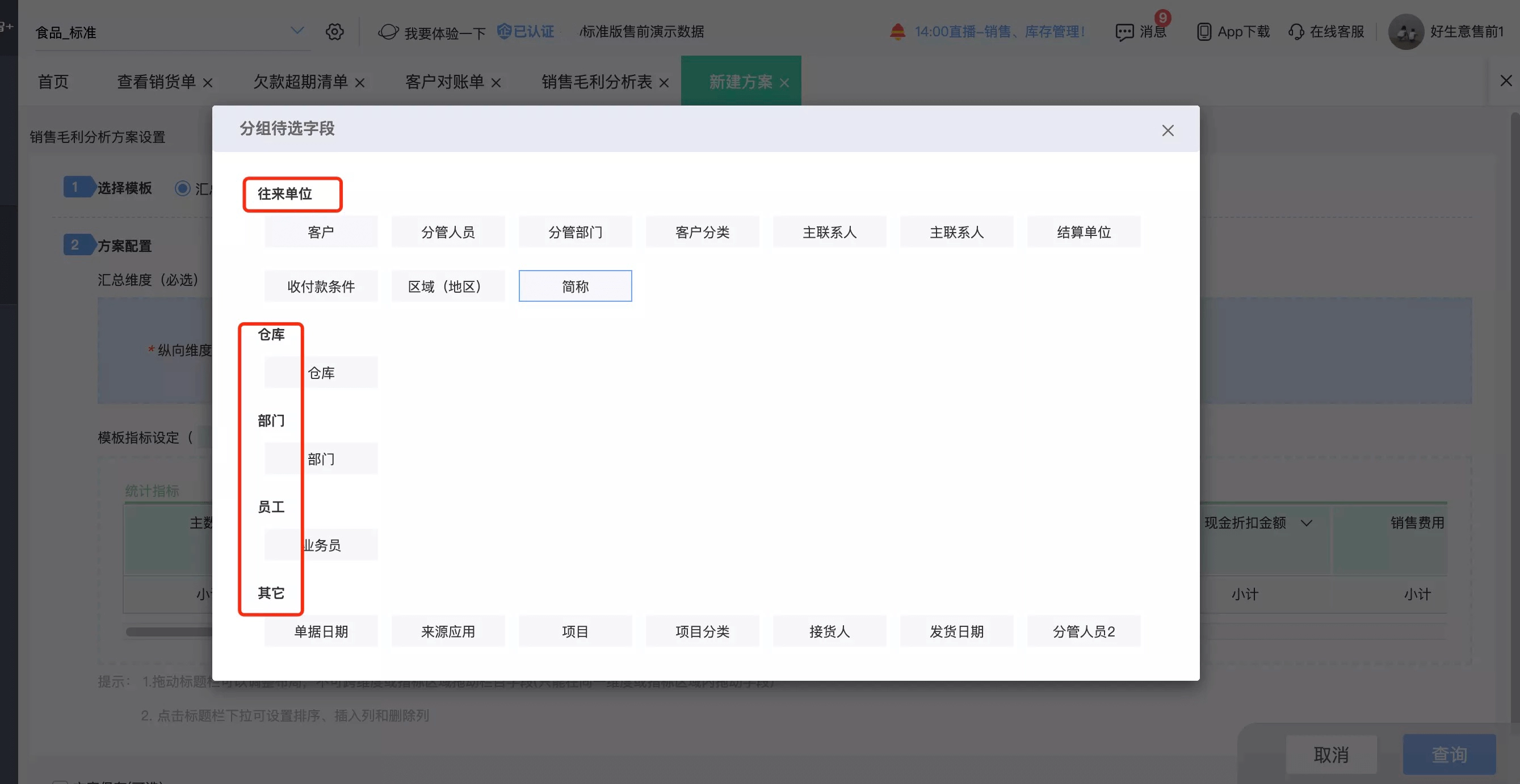Click the 已认证 badge
This screenshot has width=1520, height=784.
click(x=525, y=31)
